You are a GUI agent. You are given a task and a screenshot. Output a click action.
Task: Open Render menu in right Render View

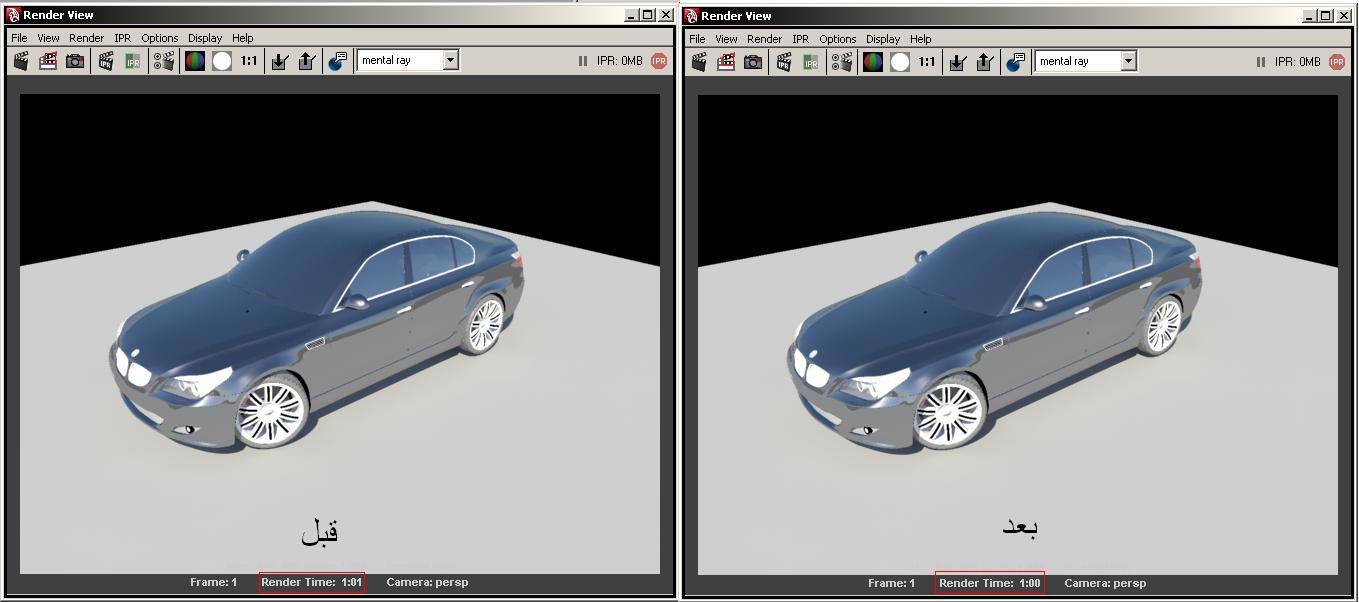pos(764,39)
